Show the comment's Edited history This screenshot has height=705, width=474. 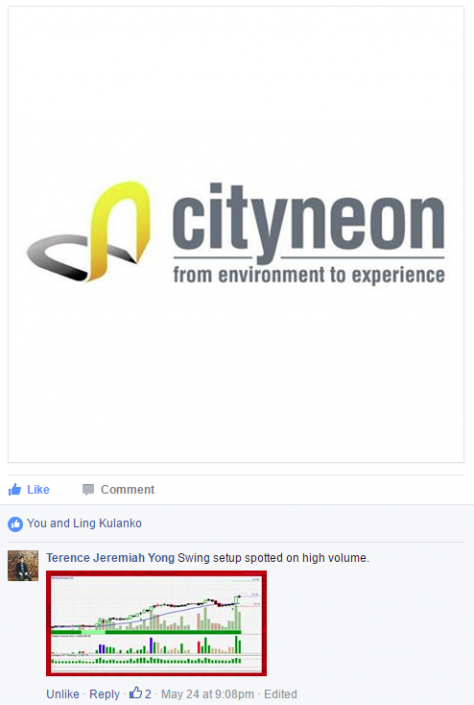[x=280, y=694]
